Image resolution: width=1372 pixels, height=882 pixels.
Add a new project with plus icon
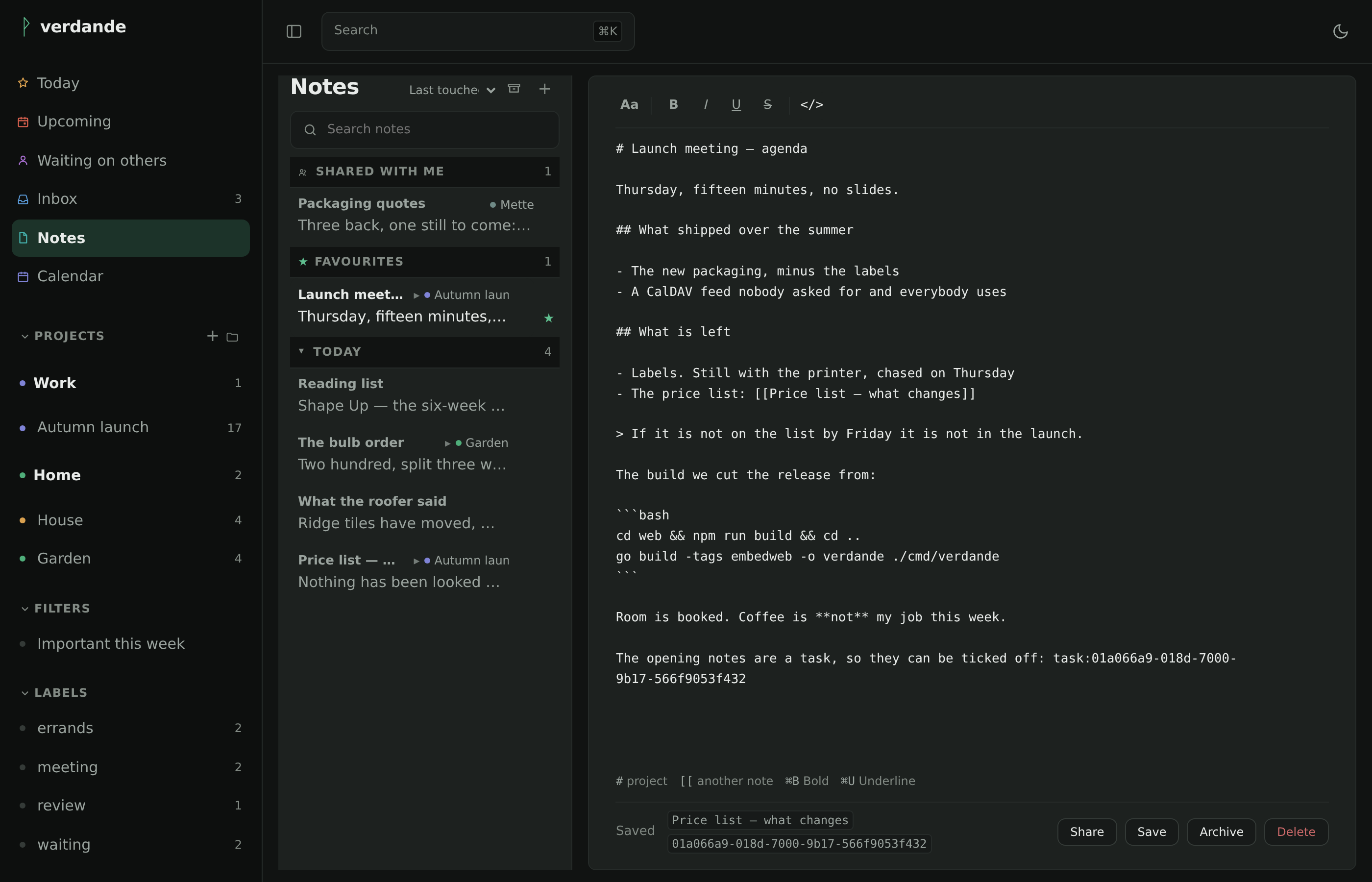tap(213, 336)
